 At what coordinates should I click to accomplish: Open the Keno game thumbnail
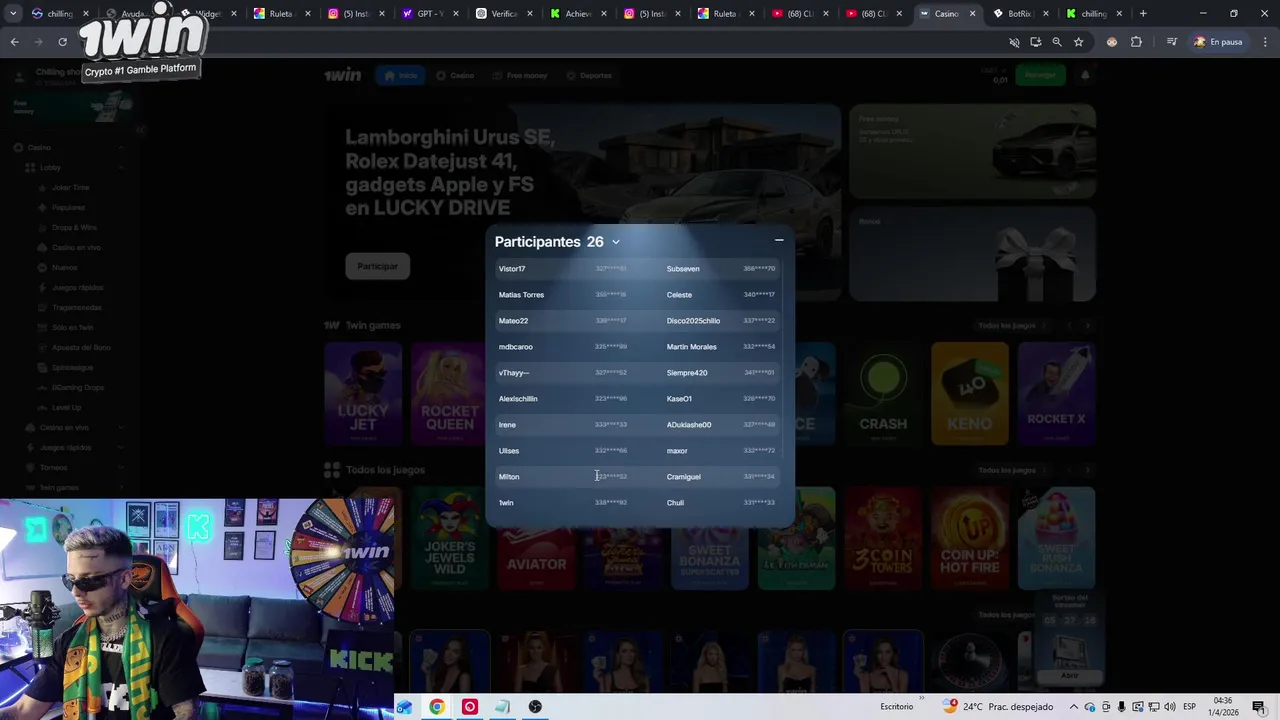[970, 394]
